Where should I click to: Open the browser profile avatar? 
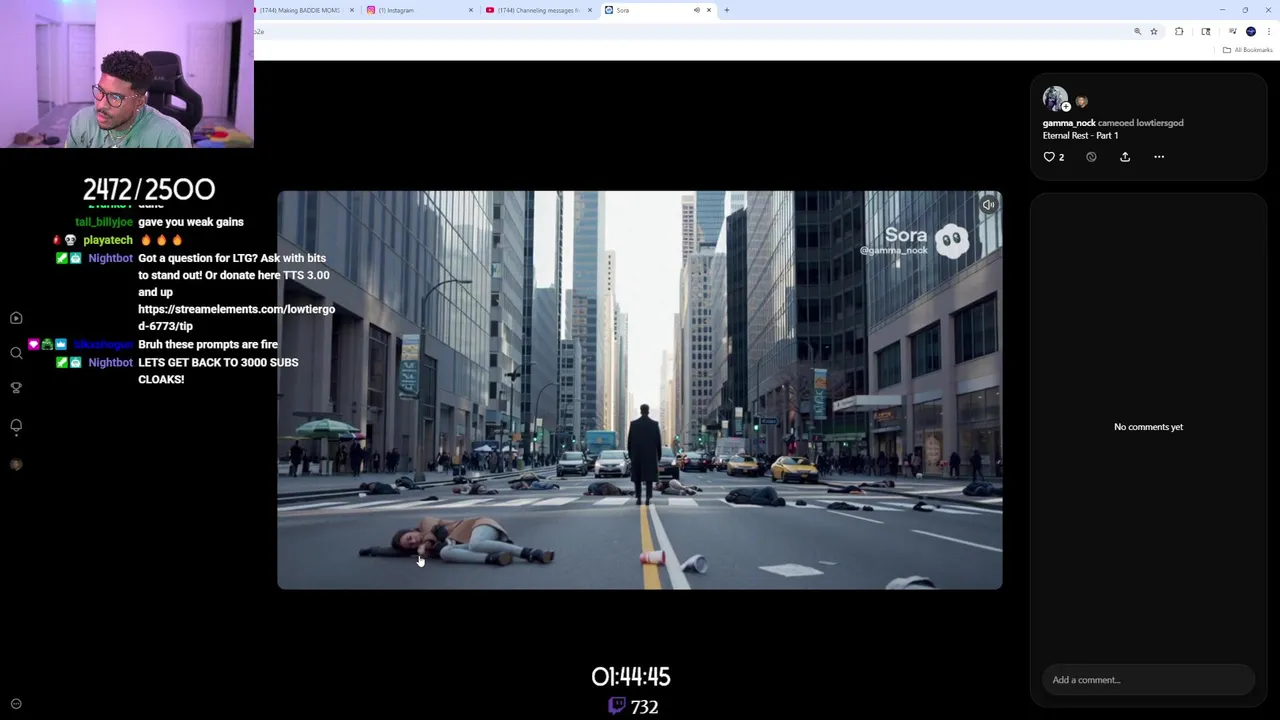coord(1251,32)
